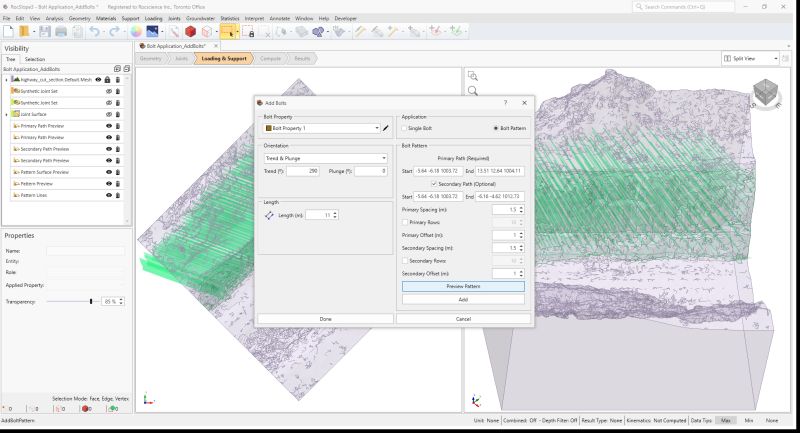800x433 pixels.
Task: Click the Redo arrow icon
Action: 114,32
